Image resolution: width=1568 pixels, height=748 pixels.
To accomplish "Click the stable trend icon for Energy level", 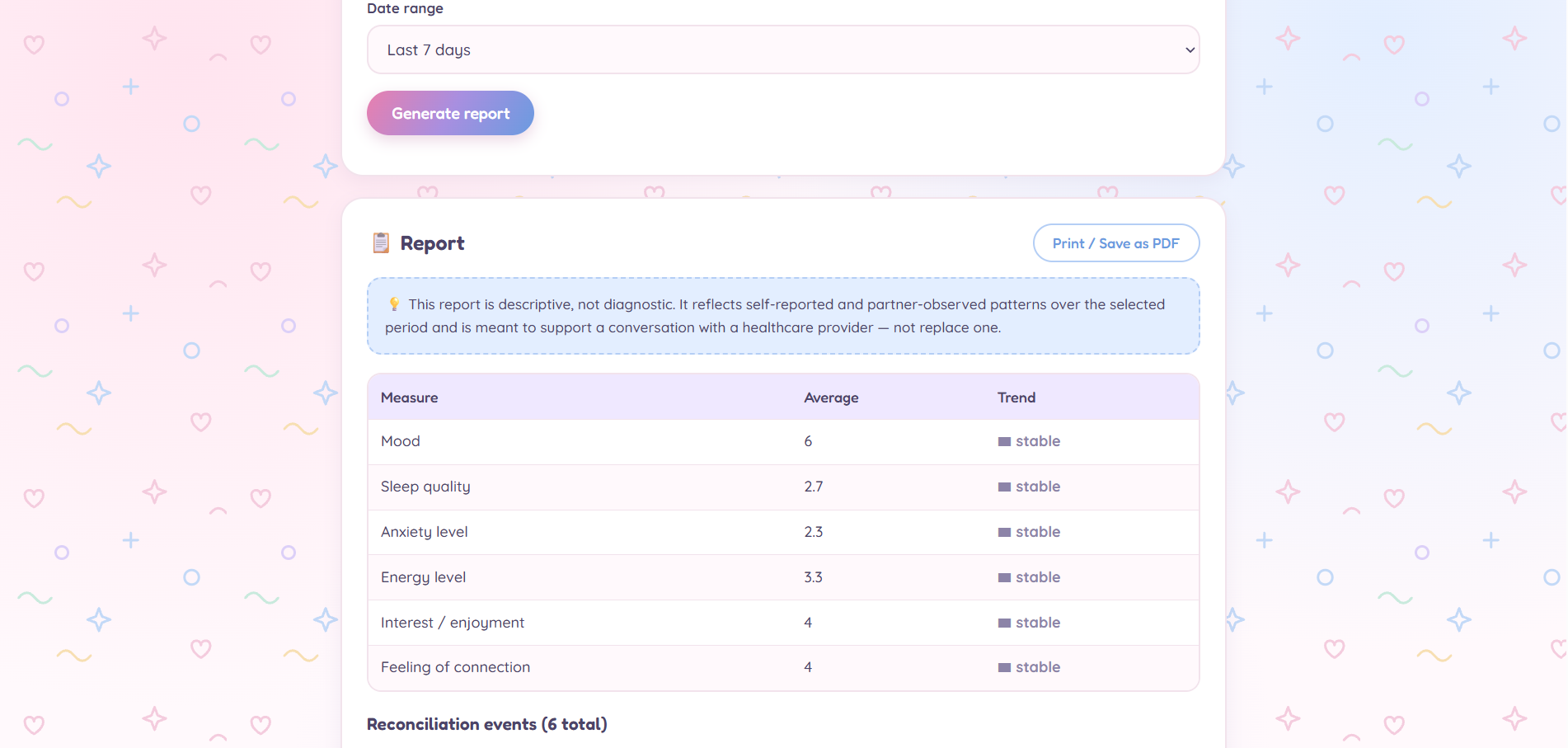I will tap(1004, 578).
